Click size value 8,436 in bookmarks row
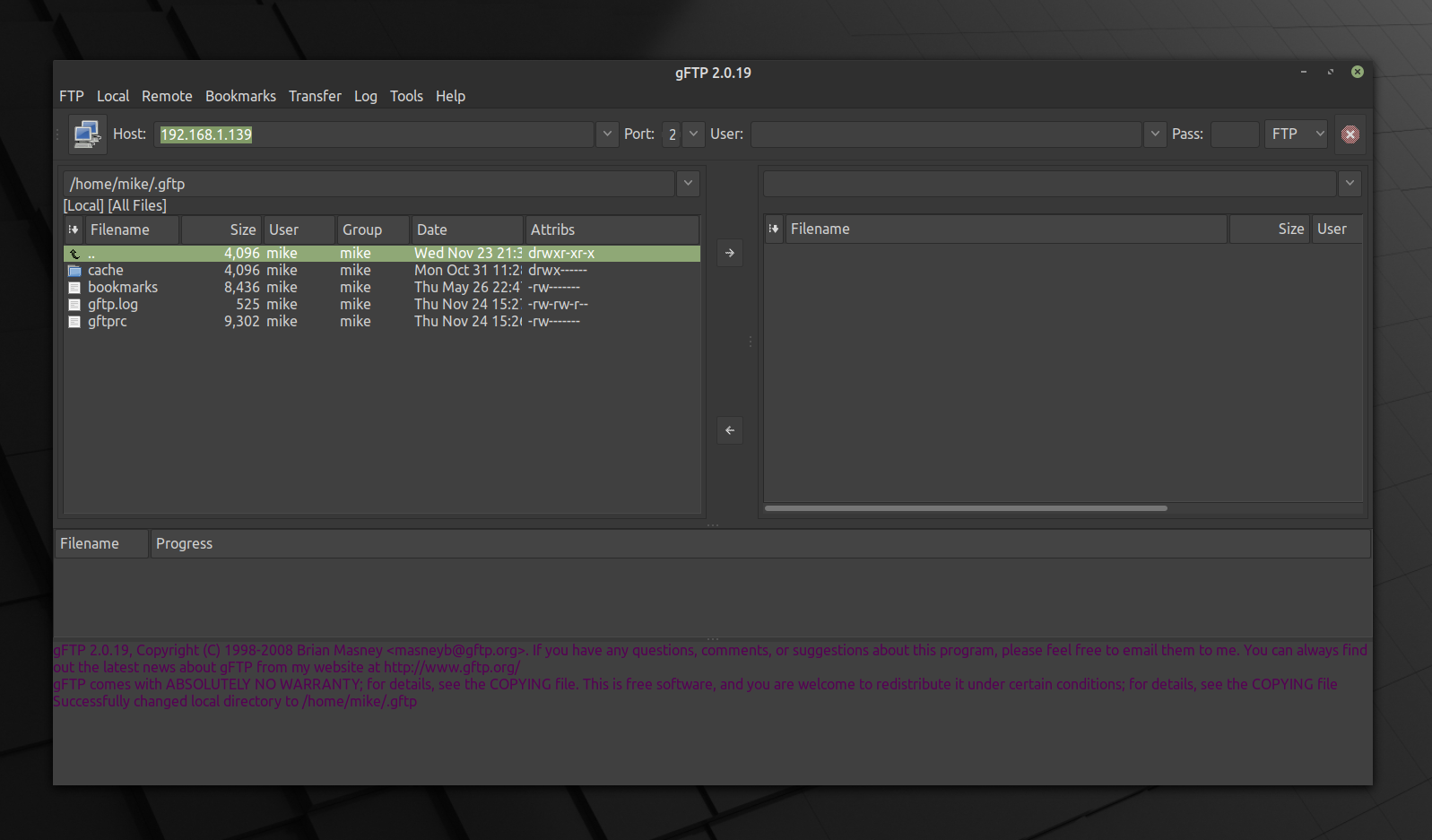 point(242,288)
